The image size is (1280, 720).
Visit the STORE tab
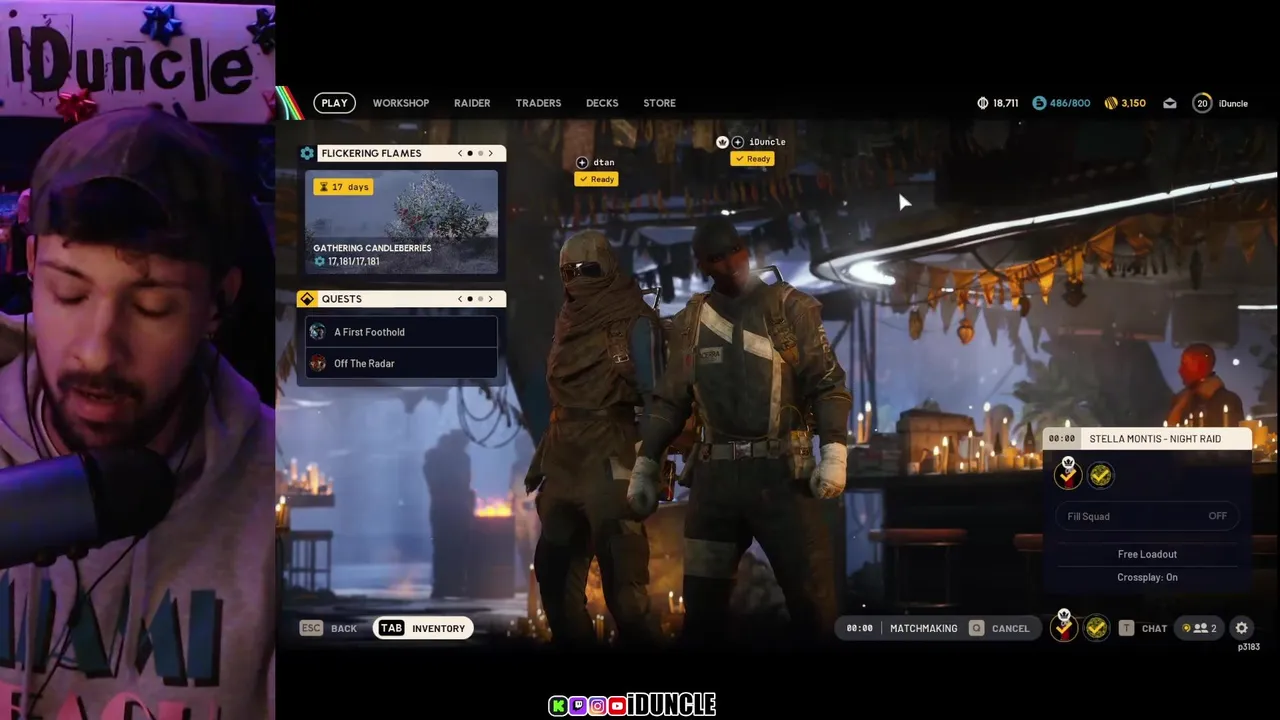click(659, 103)
